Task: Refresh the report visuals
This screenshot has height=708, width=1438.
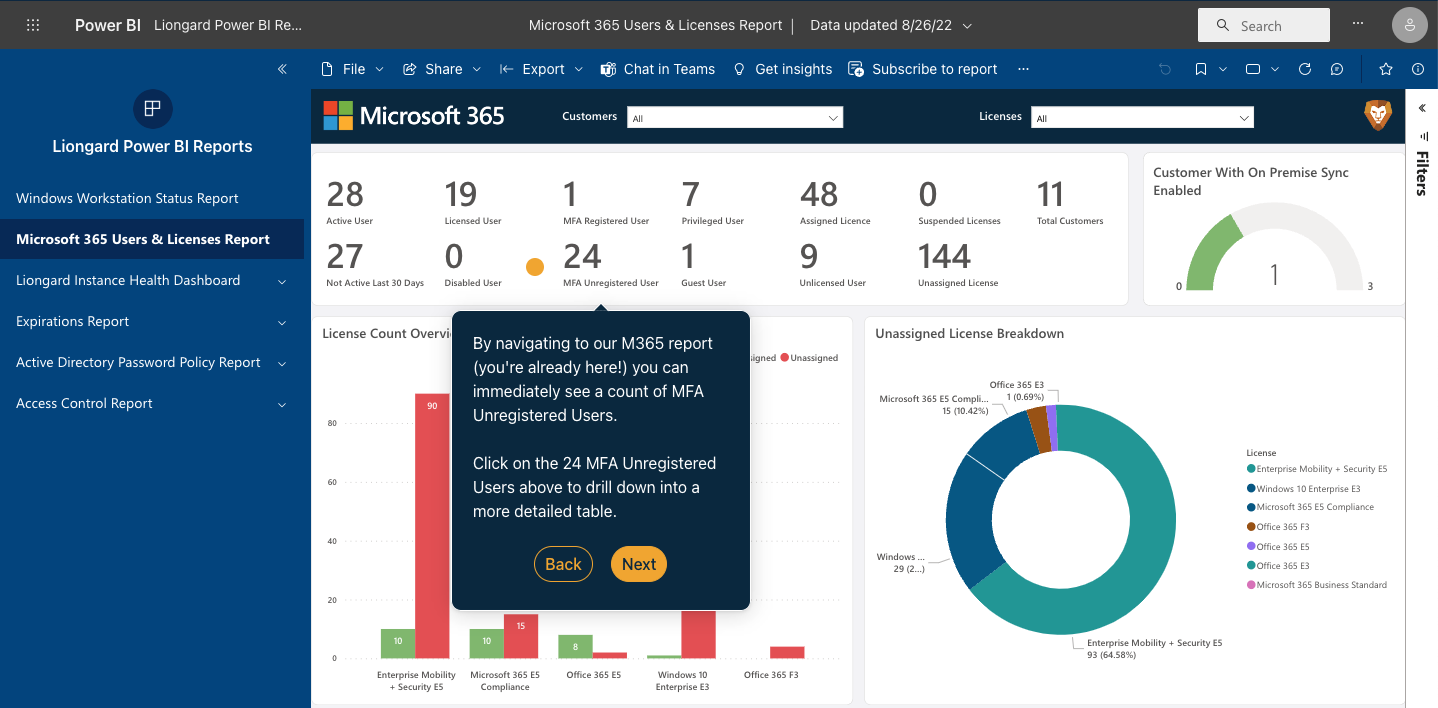Action: tap(1305, 69)
